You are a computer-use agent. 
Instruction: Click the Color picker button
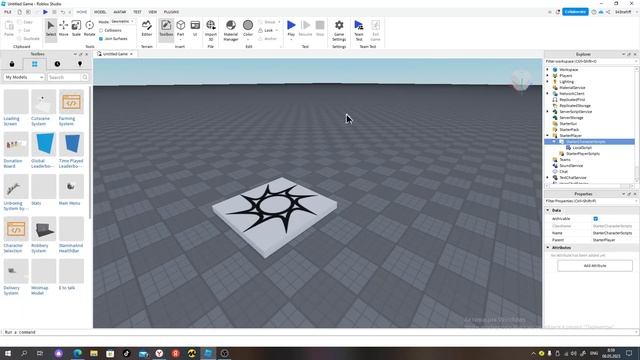[248, 29]
